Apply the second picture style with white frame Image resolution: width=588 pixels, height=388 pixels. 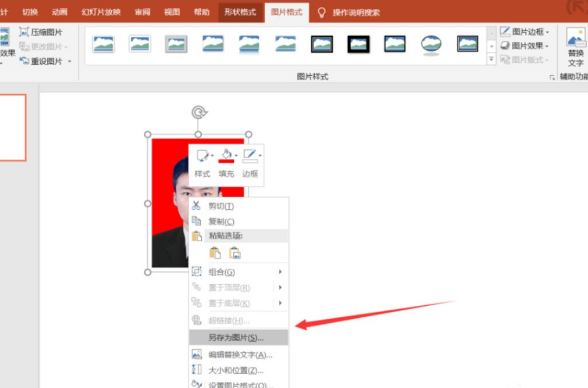140,44
